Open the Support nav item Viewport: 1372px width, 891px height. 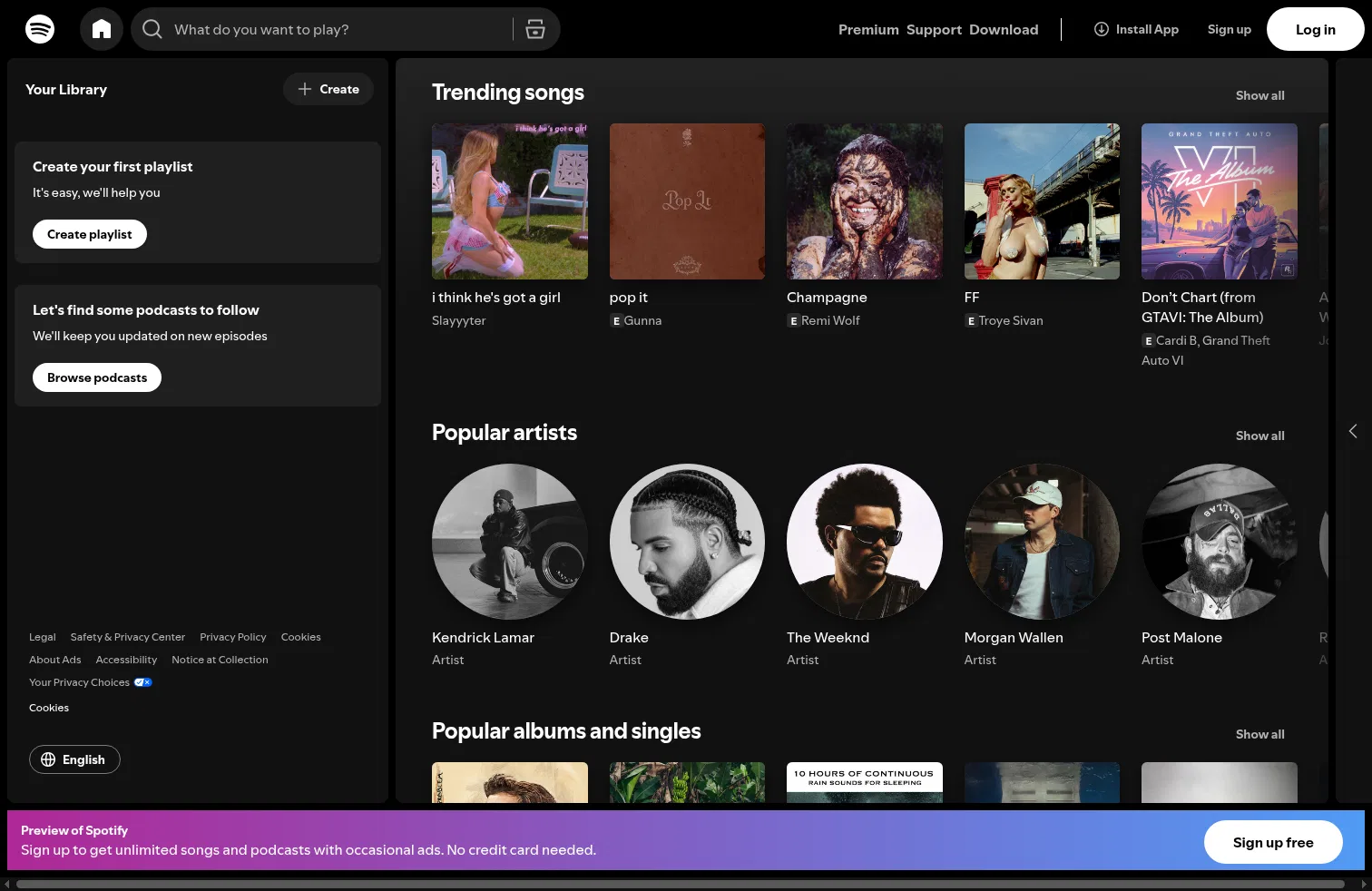pyautogui.click(x=934, y=29)
